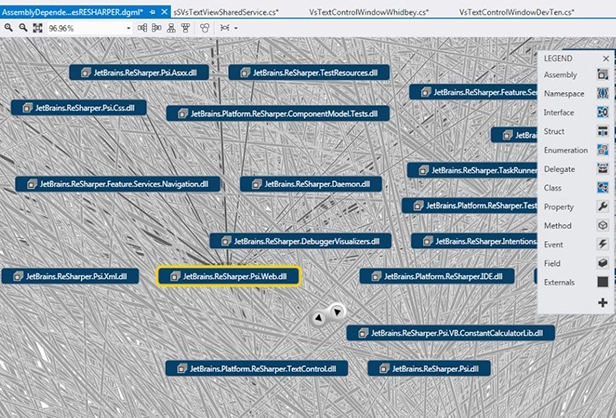Select node JetBrains.ReSharper.DebuggerVisualizers.dll

pos(301,241)
